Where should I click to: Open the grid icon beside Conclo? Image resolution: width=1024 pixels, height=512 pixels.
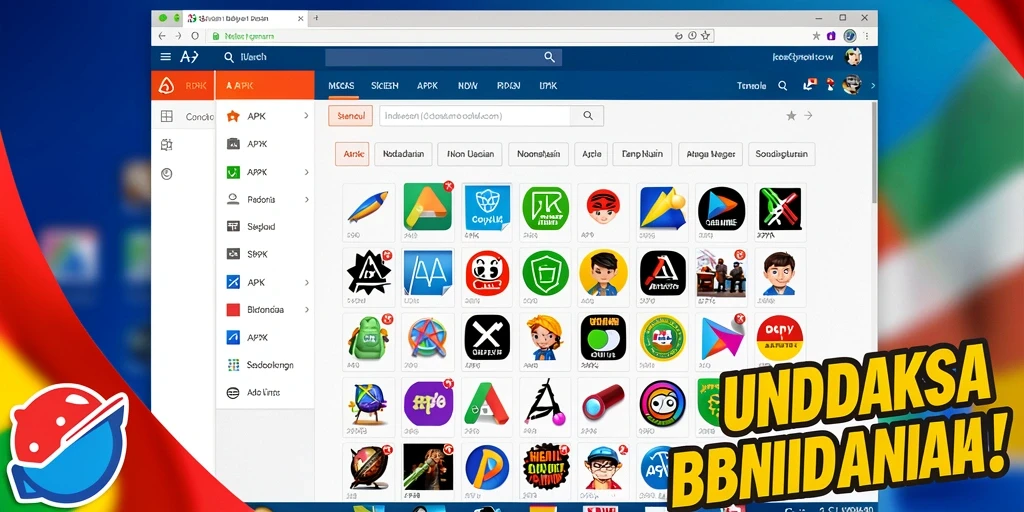click(x=167, y=117)
